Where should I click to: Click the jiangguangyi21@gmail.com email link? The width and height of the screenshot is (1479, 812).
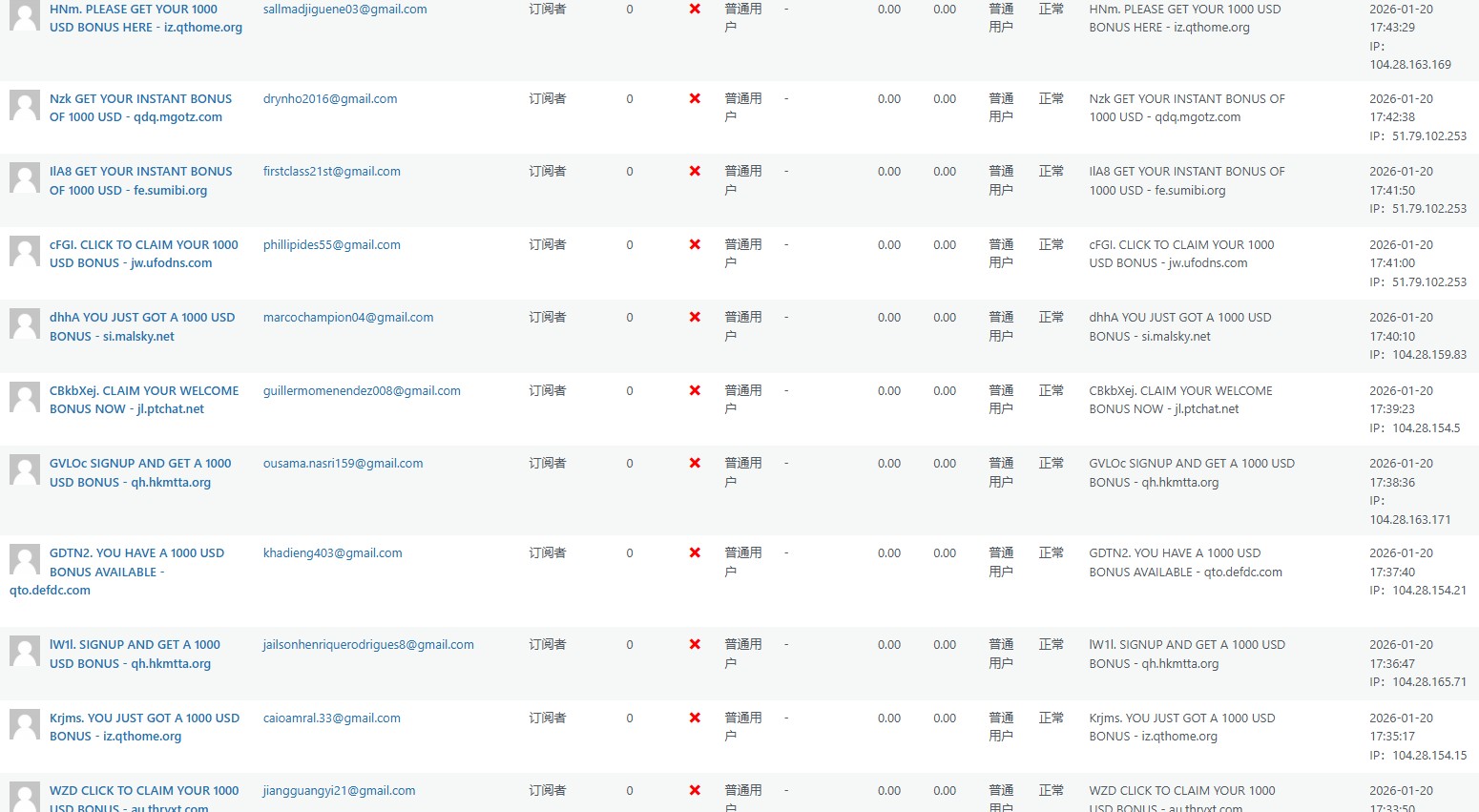tap(339, 791)
